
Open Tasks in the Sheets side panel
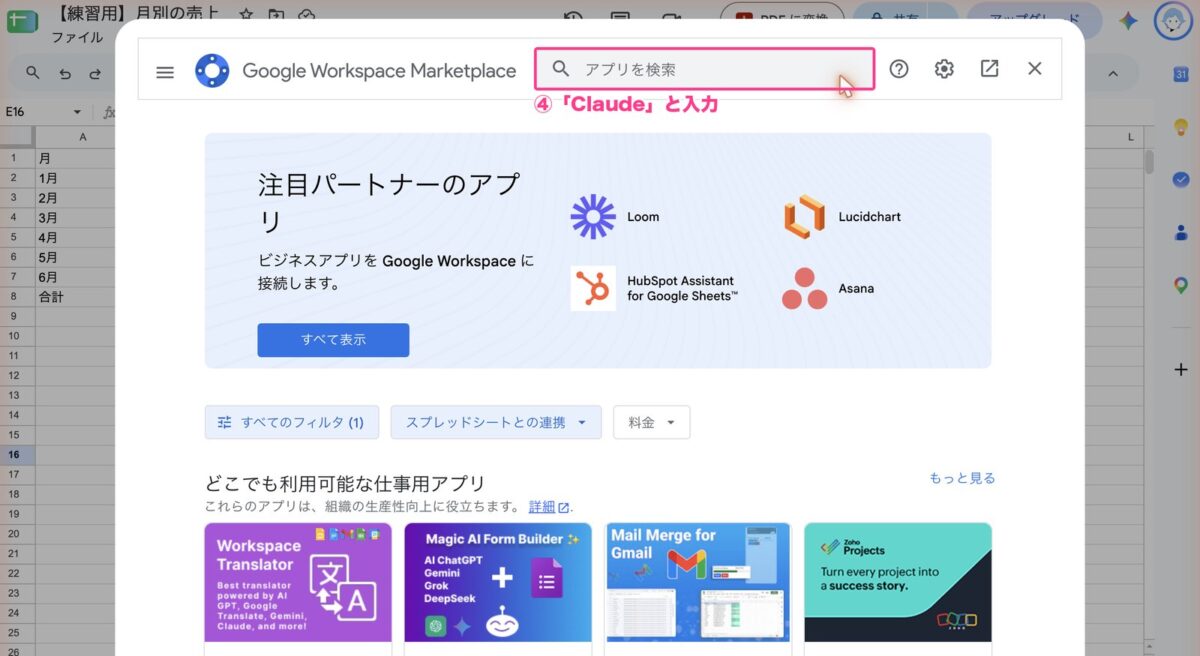[1181, 179]
